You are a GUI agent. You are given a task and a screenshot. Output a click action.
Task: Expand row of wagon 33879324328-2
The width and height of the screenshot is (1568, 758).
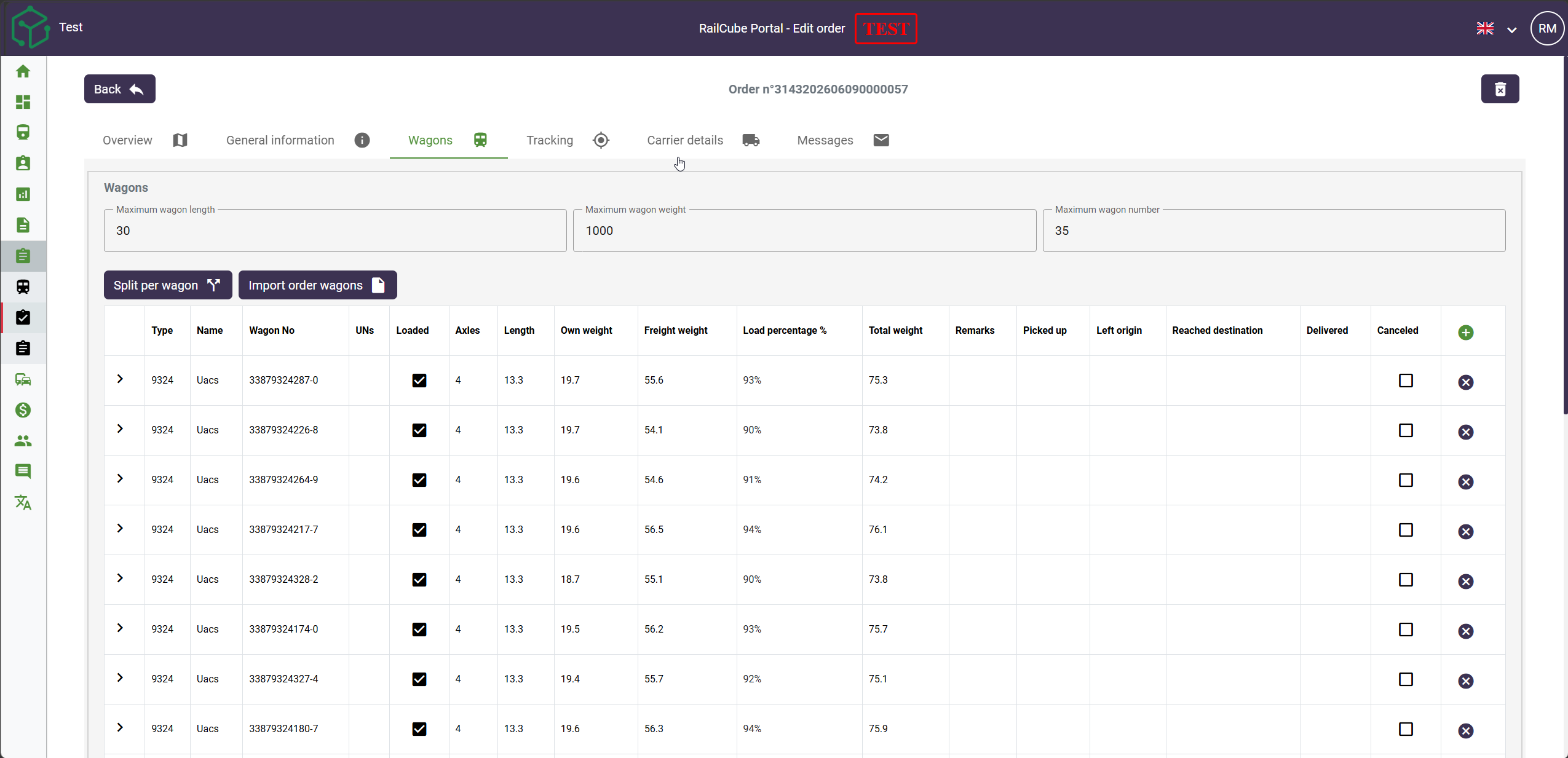(120, 578)
